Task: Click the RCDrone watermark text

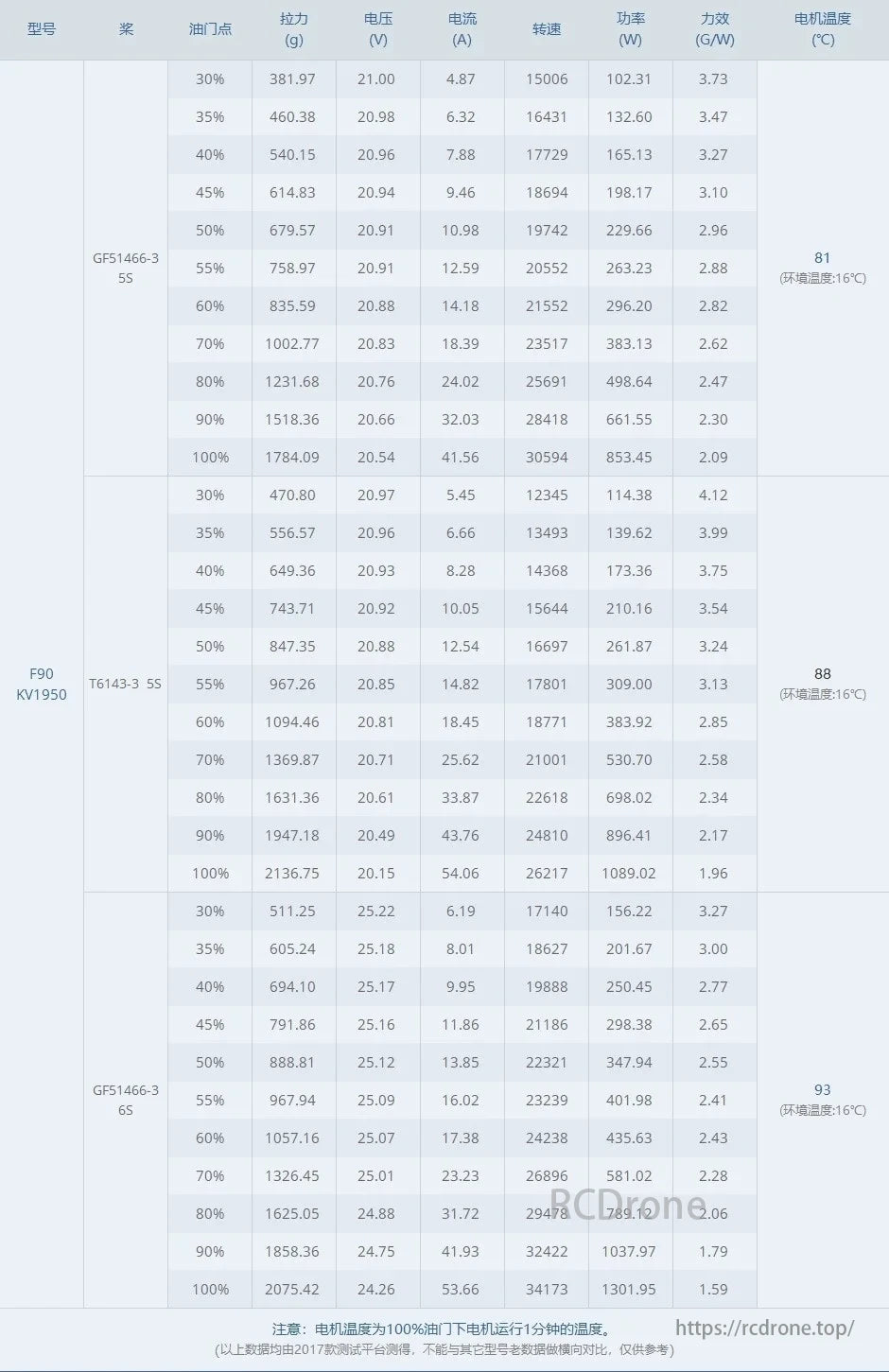Action: point(628,1204)
